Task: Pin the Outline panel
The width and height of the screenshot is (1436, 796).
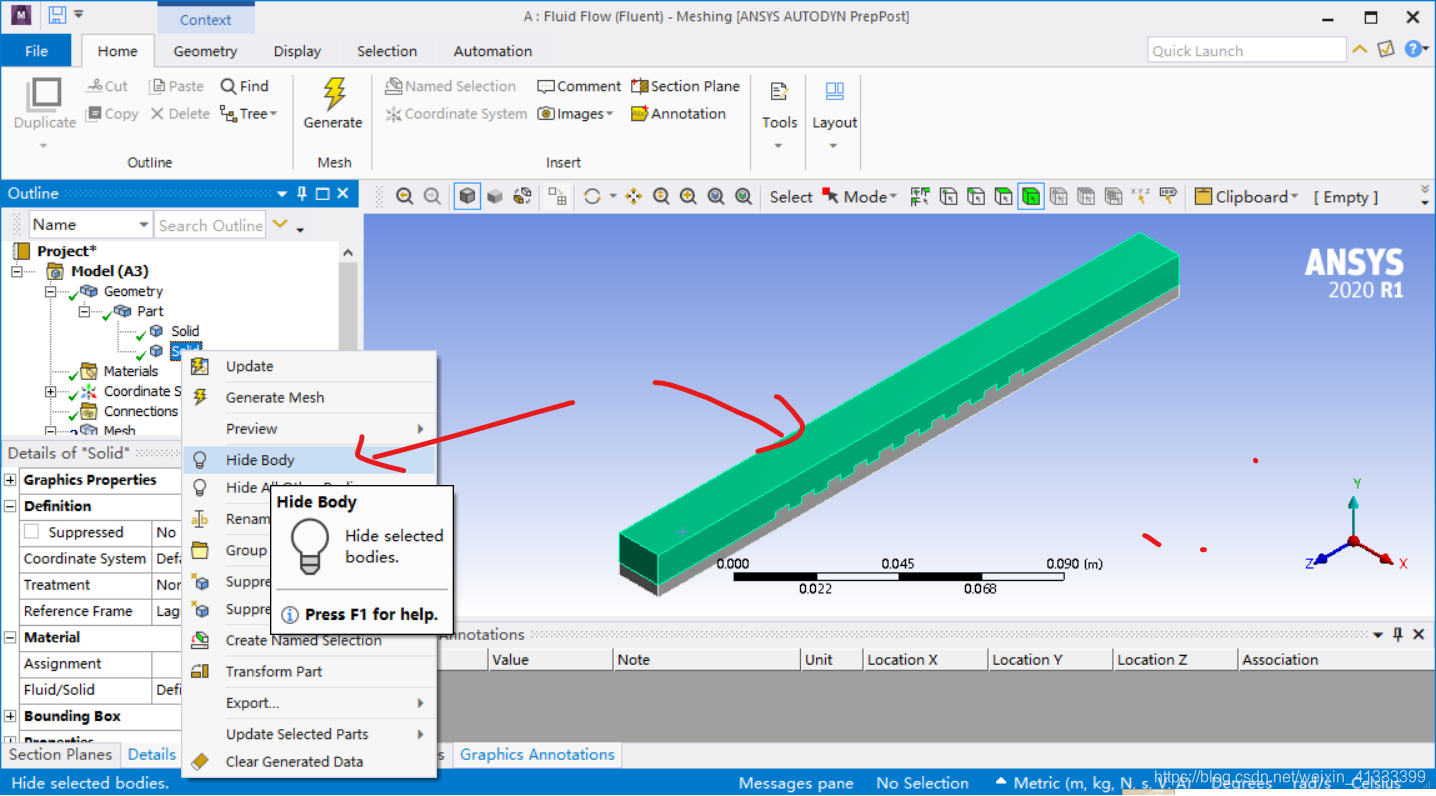Action: click(301, 193)
